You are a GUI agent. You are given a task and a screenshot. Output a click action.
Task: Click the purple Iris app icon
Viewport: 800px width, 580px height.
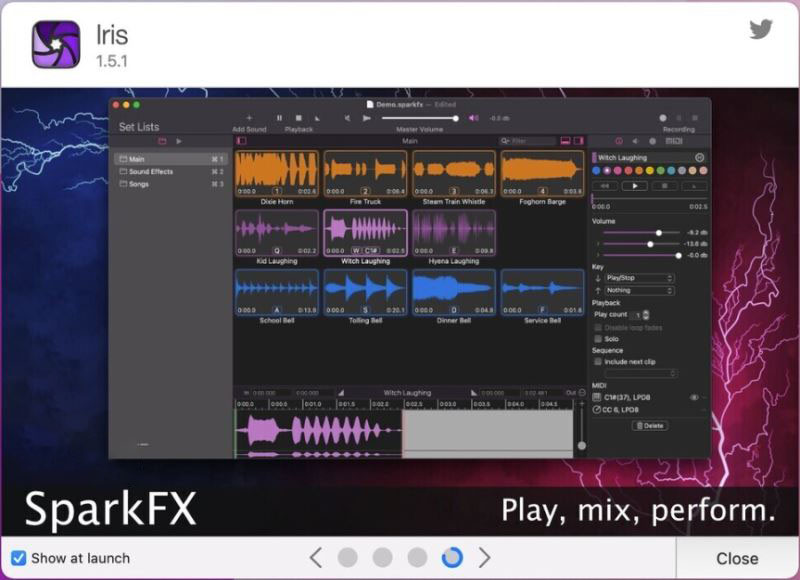(x=56, y=44)
